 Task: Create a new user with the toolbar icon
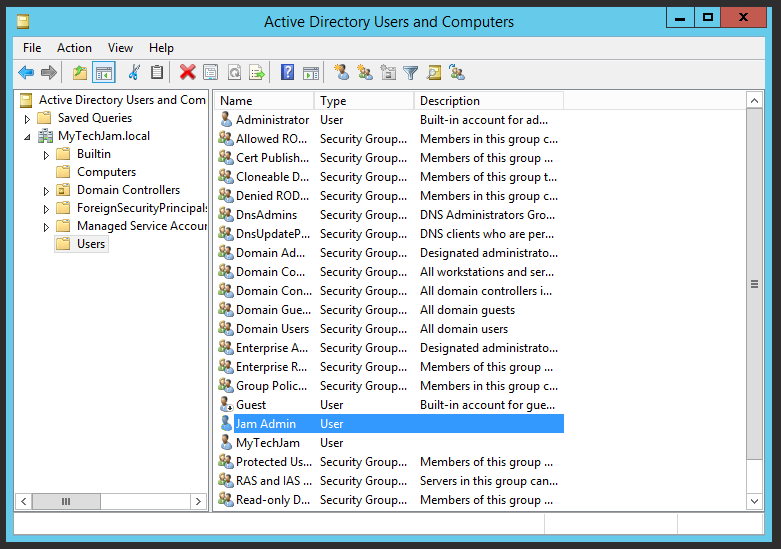pyautogui.click(x=341, y=73)
